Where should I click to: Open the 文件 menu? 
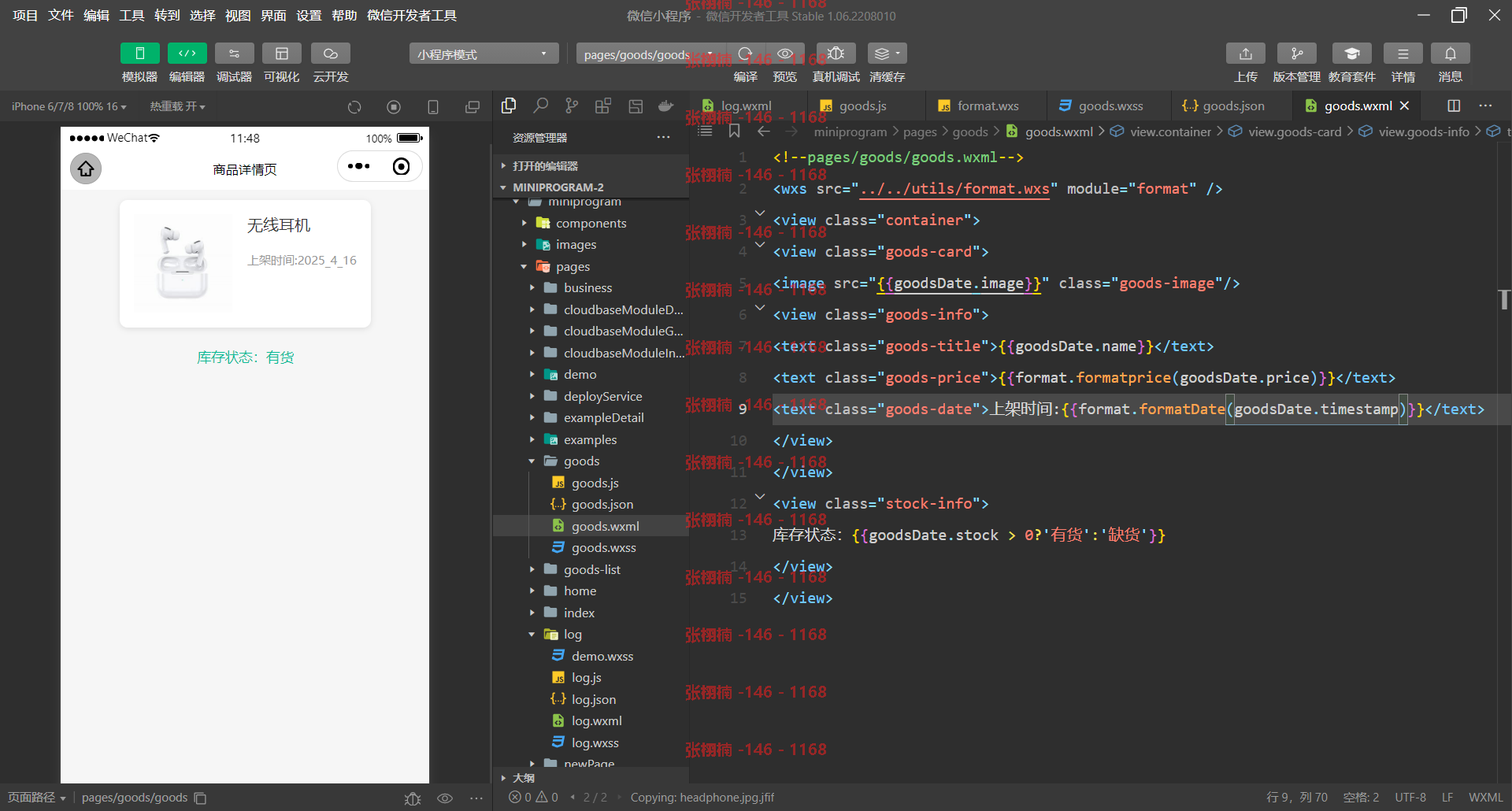[x=61, y=16]
